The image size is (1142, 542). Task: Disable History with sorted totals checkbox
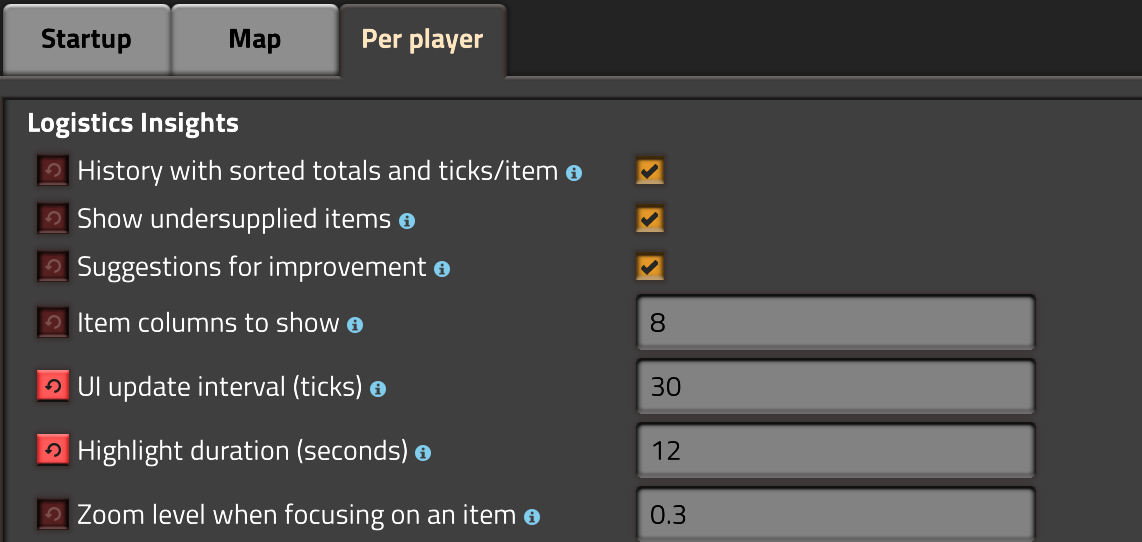pyautogui.click(x=650, y=172)
